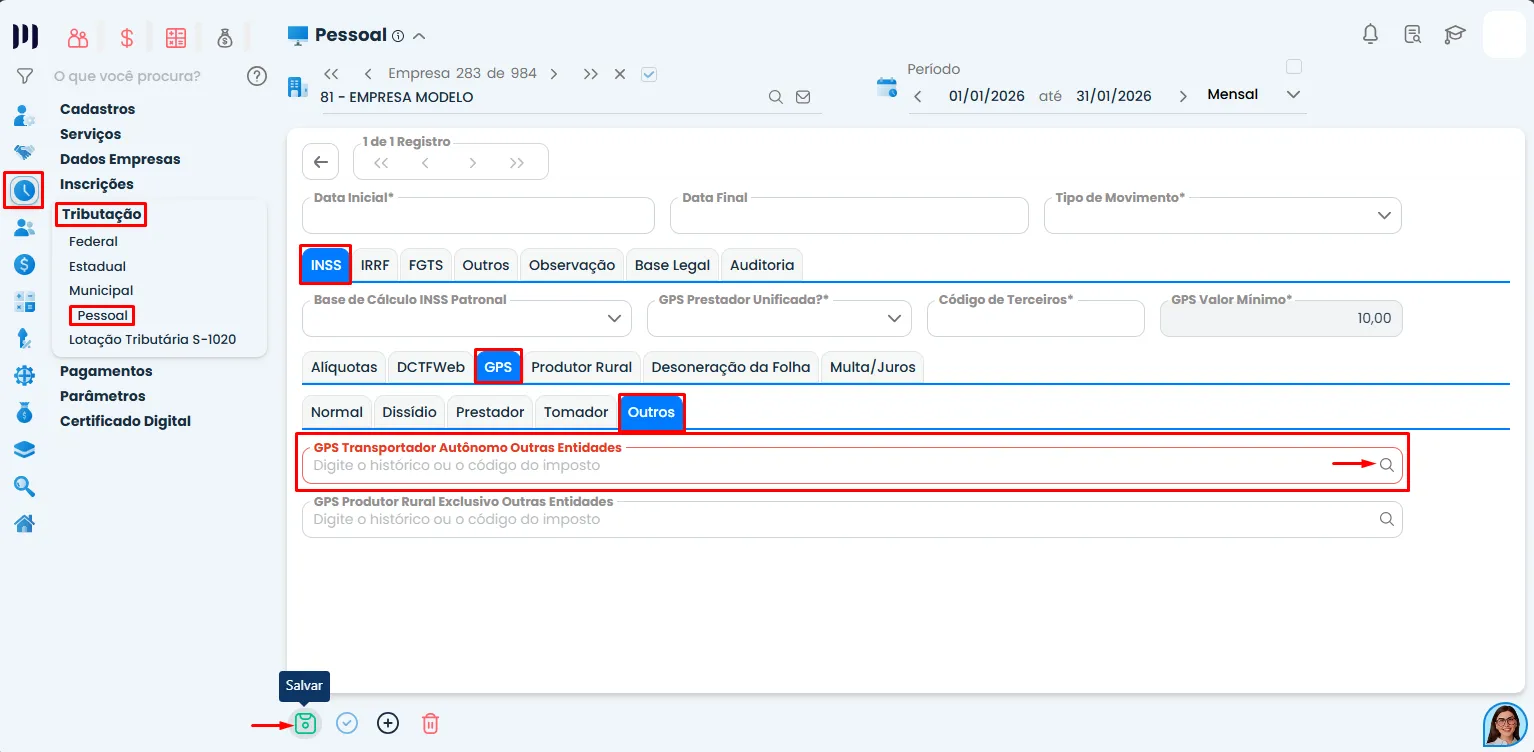The height and width of the screenshot is (752, 1534).
Task: Expand Cadastros menu in sidebar
Action: 97,109
